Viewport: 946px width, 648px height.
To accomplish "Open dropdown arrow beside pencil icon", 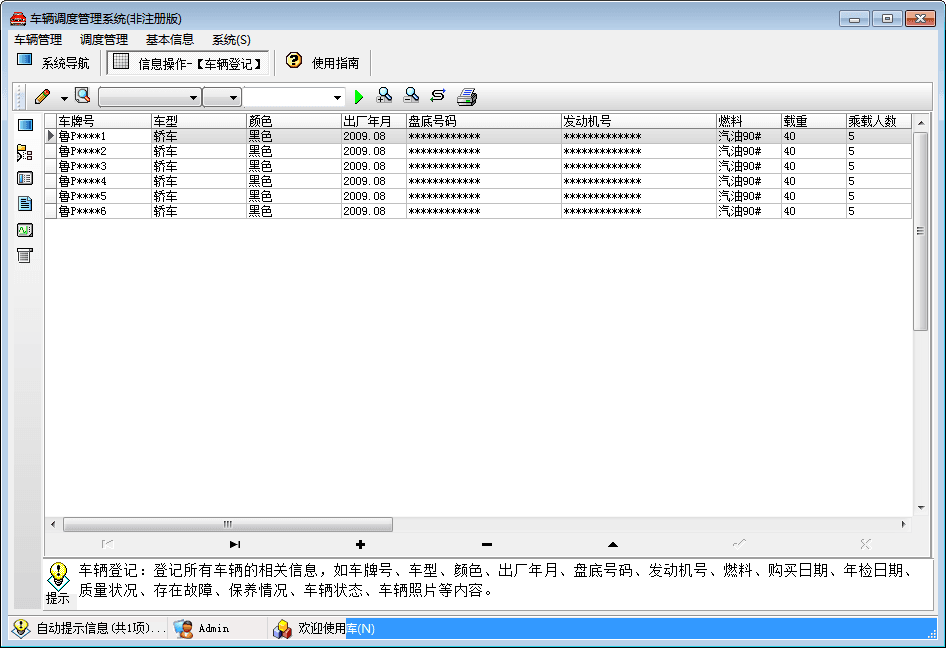I will 64,98.
